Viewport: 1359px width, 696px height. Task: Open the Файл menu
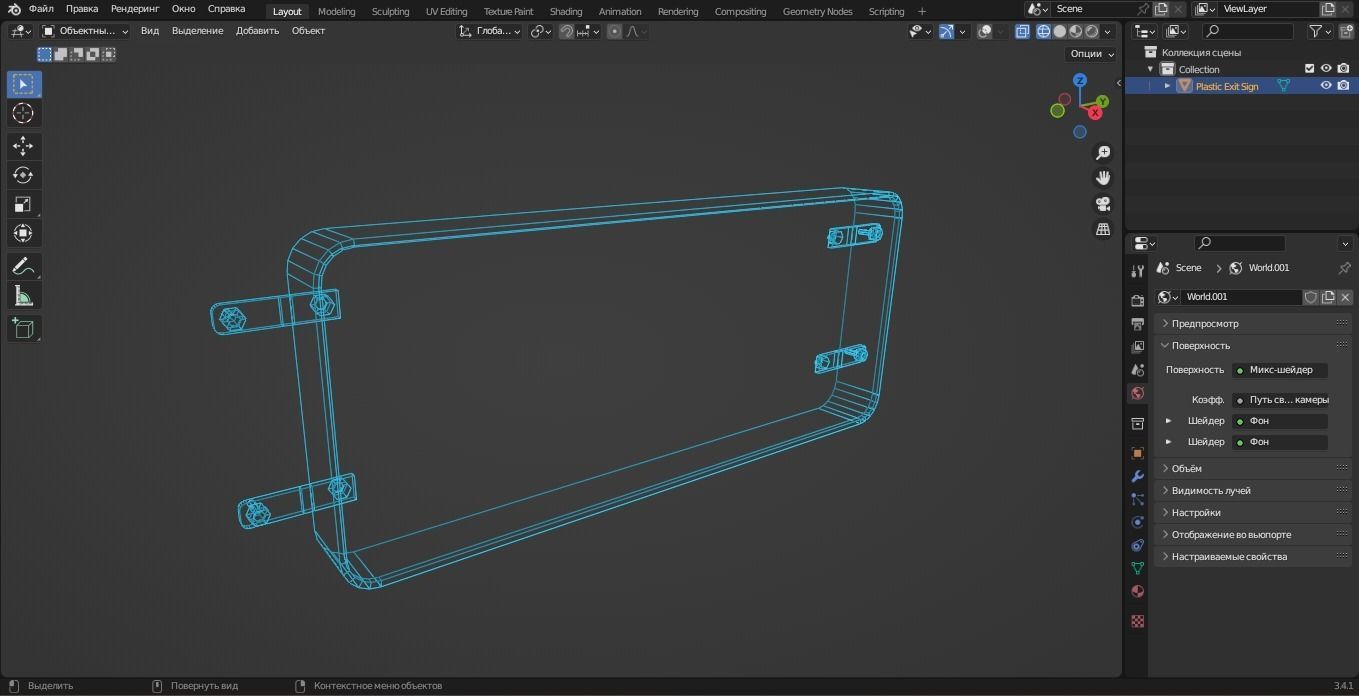coord(41,8)
